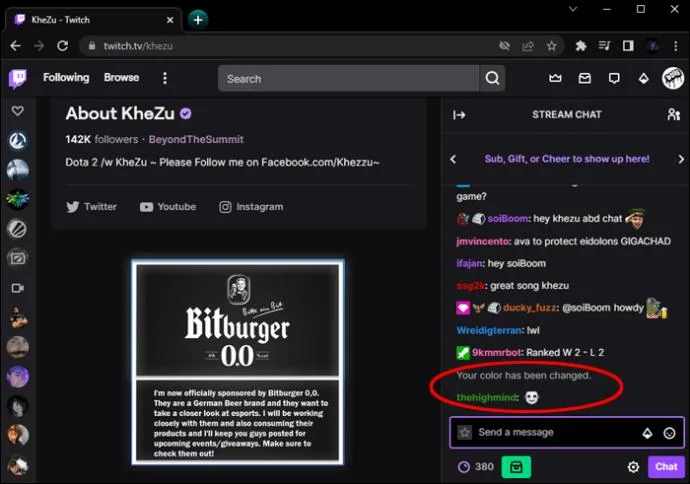Show next item in gift leaderboard
The width and height of the screenshot is (690, 484).
[681, 159]
